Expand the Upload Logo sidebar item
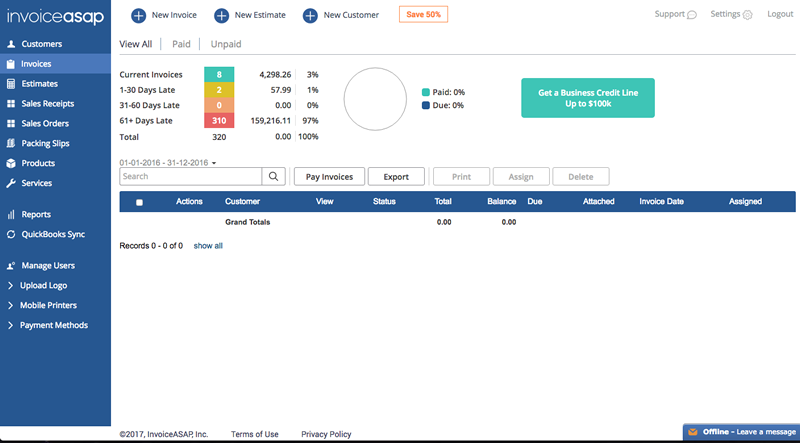Screen dimensions: 800x443 pos(11,285)
